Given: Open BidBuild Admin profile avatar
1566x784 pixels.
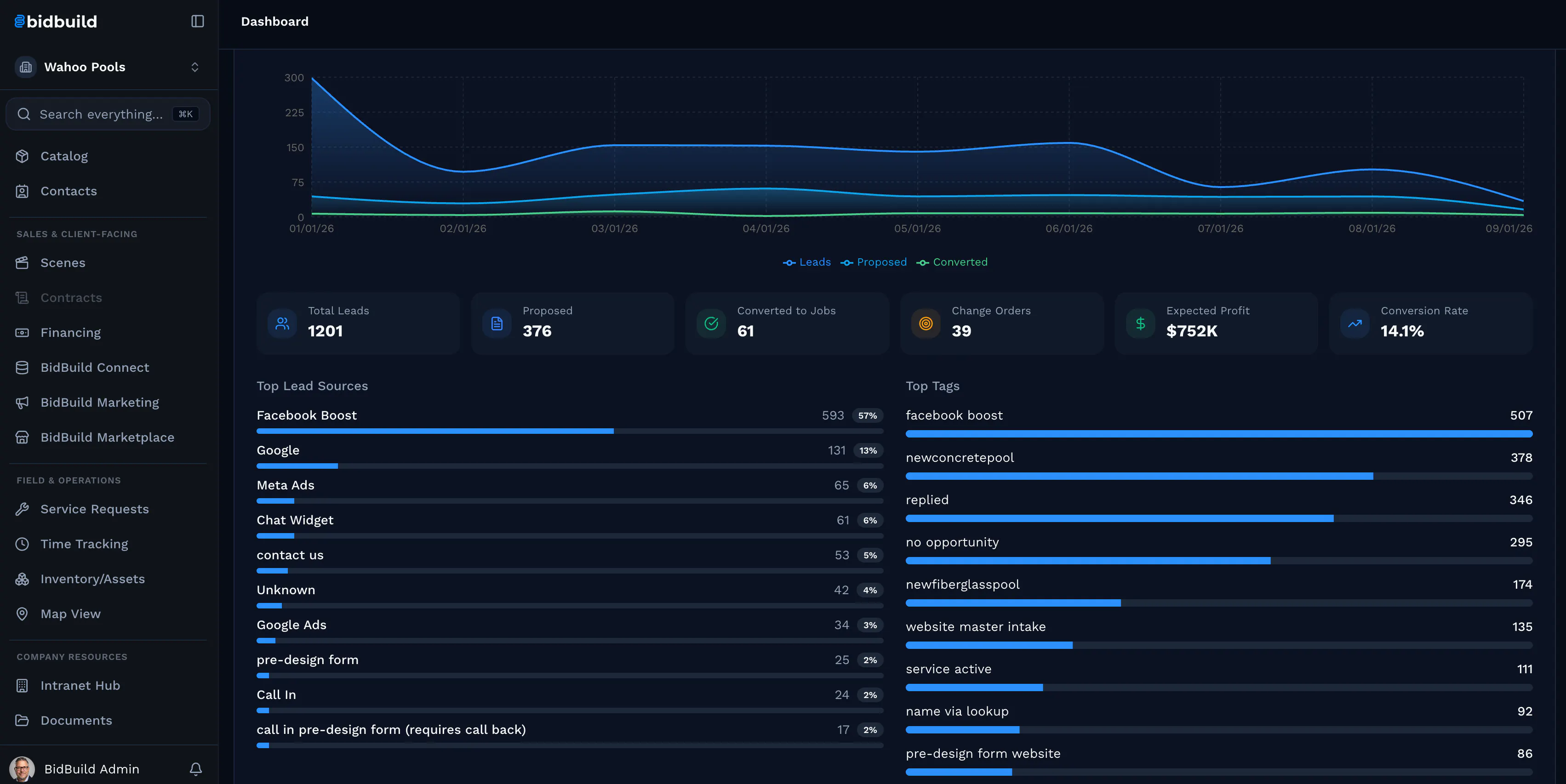Looking at the screenshot, I should click(23, 769).
